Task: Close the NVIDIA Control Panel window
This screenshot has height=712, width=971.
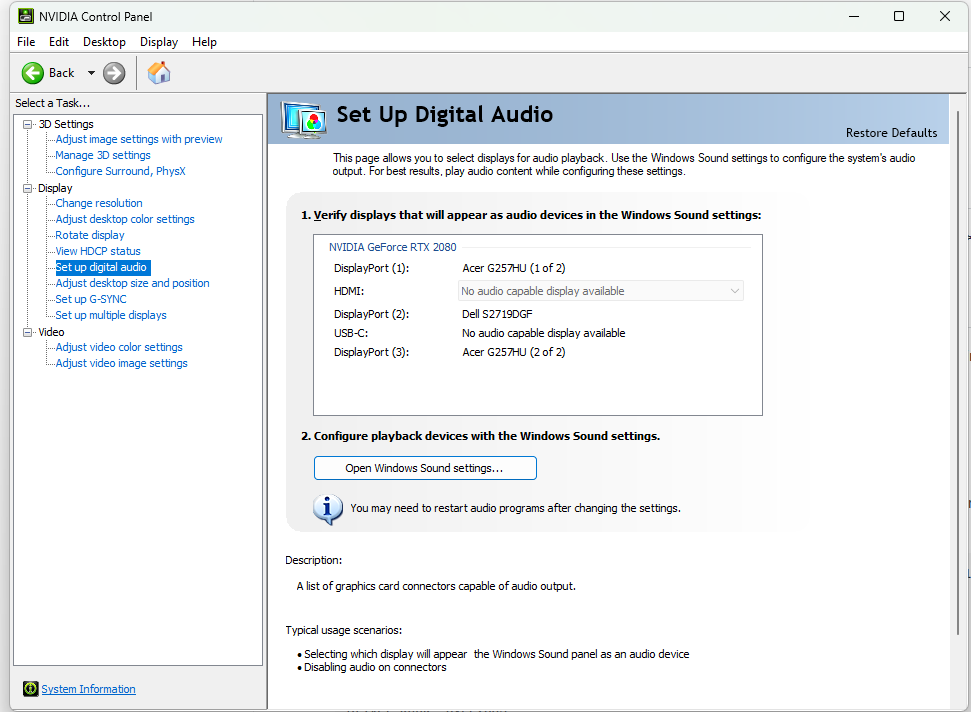Action: coord(944,16)
